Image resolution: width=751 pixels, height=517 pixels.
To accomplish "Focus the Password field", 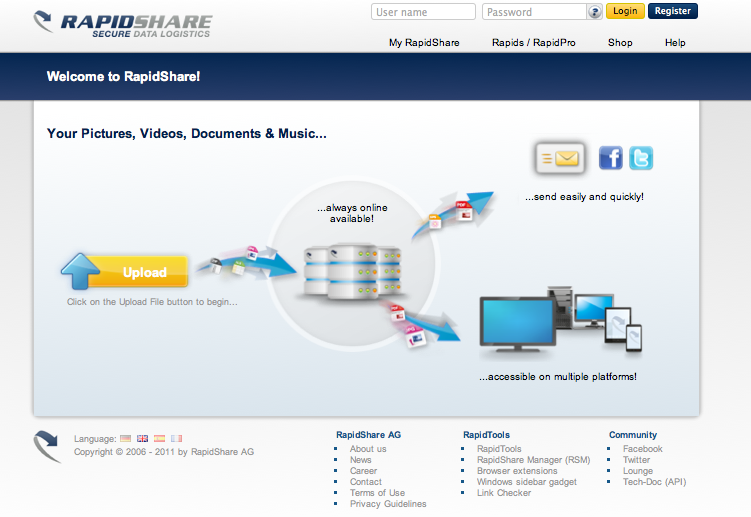I will tap(534, 12).
